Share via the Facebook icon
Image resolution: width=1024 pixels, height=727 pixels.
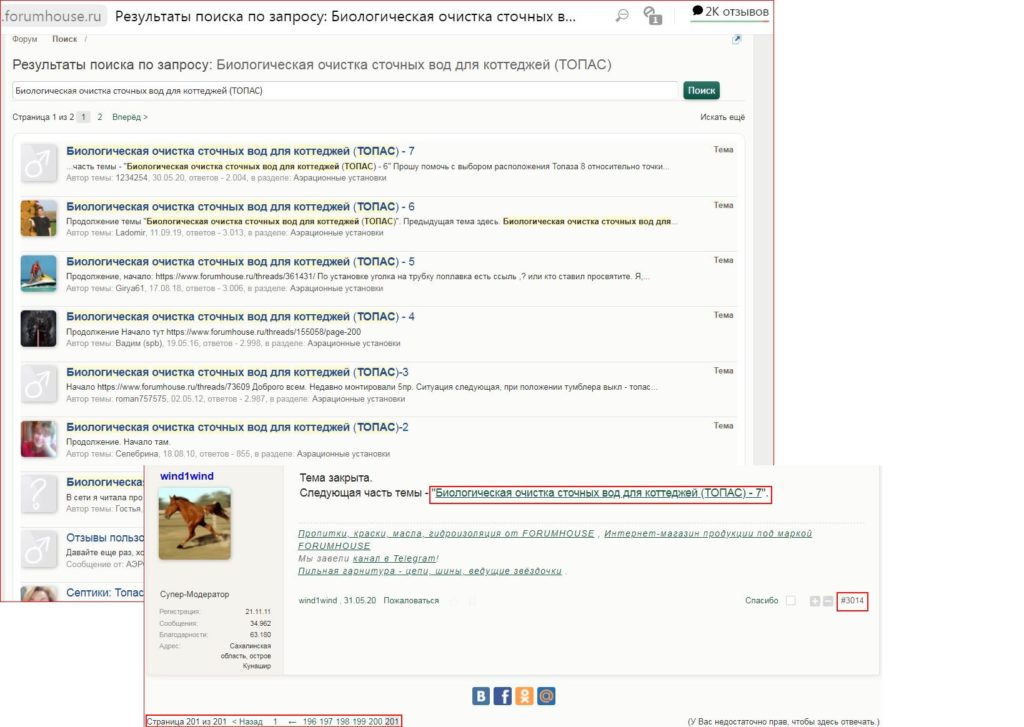click(502, 696)
